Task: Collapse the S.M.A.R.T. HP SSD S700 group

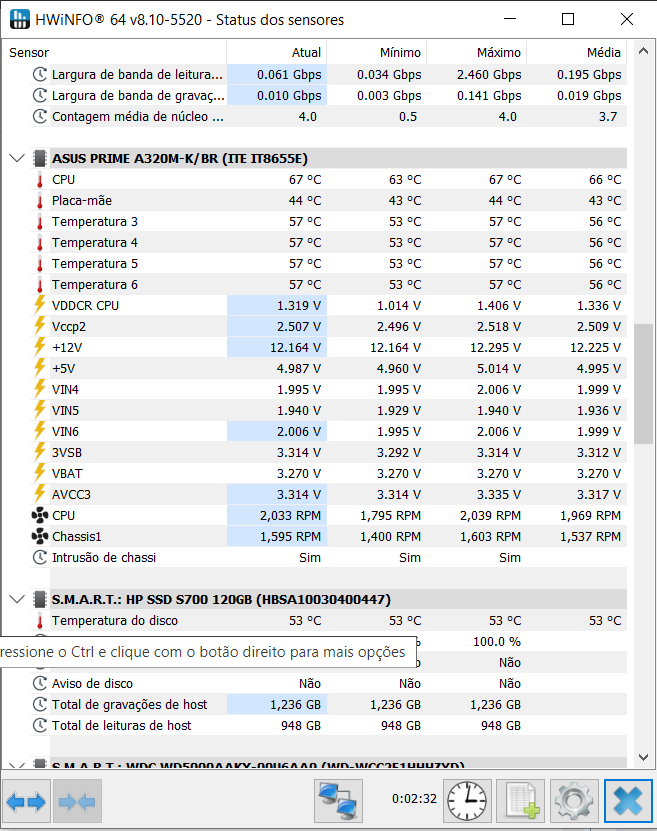Action: [x=17, y=599]
